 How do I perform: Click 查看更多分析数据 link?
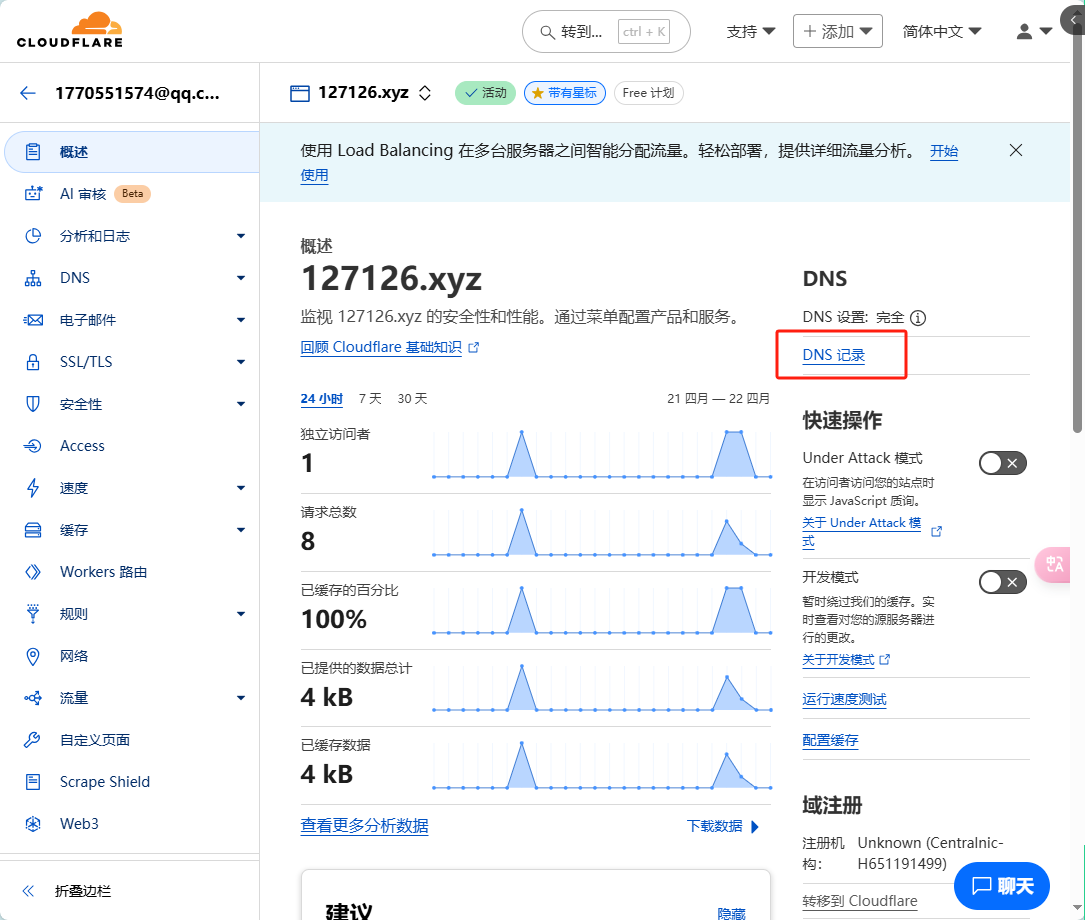[x=364, y=826]
